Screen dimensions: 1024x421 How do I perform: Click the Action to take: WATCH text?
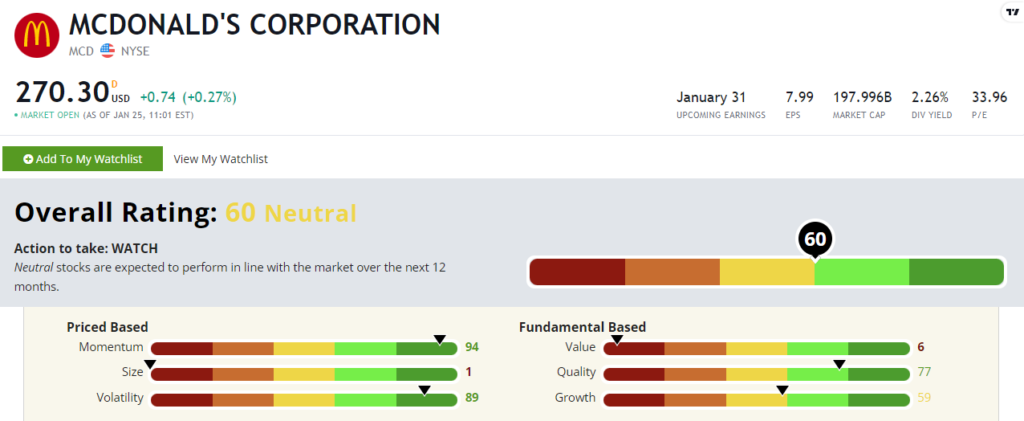tap(86, 249)
